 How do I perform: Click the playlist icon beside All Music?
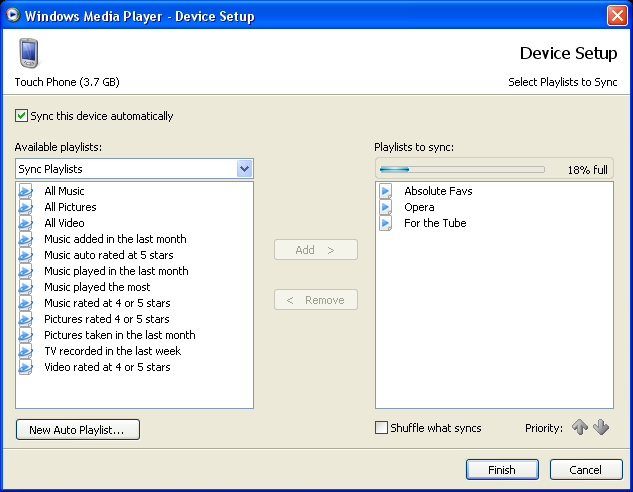[25, 191]
